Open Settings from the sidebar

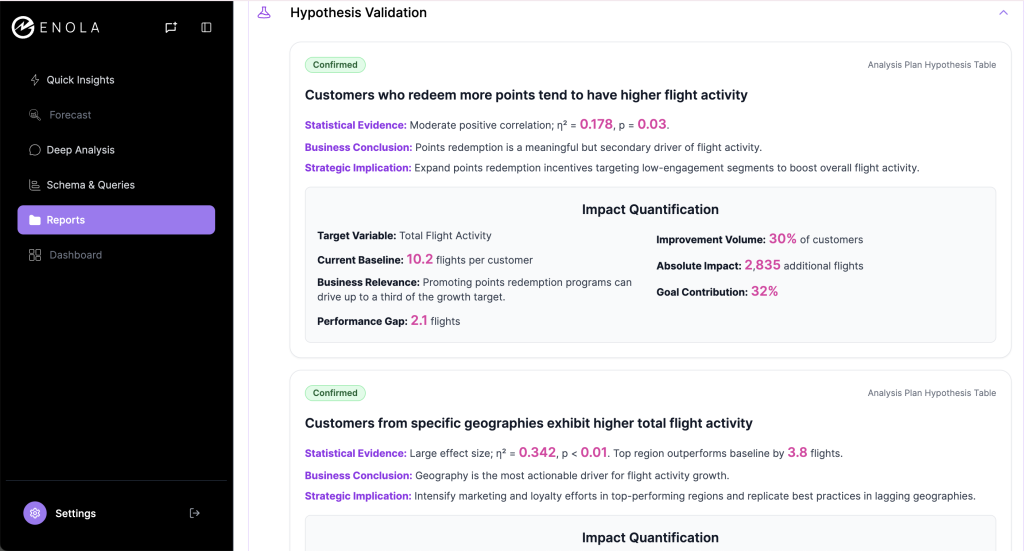click(75, 513)
